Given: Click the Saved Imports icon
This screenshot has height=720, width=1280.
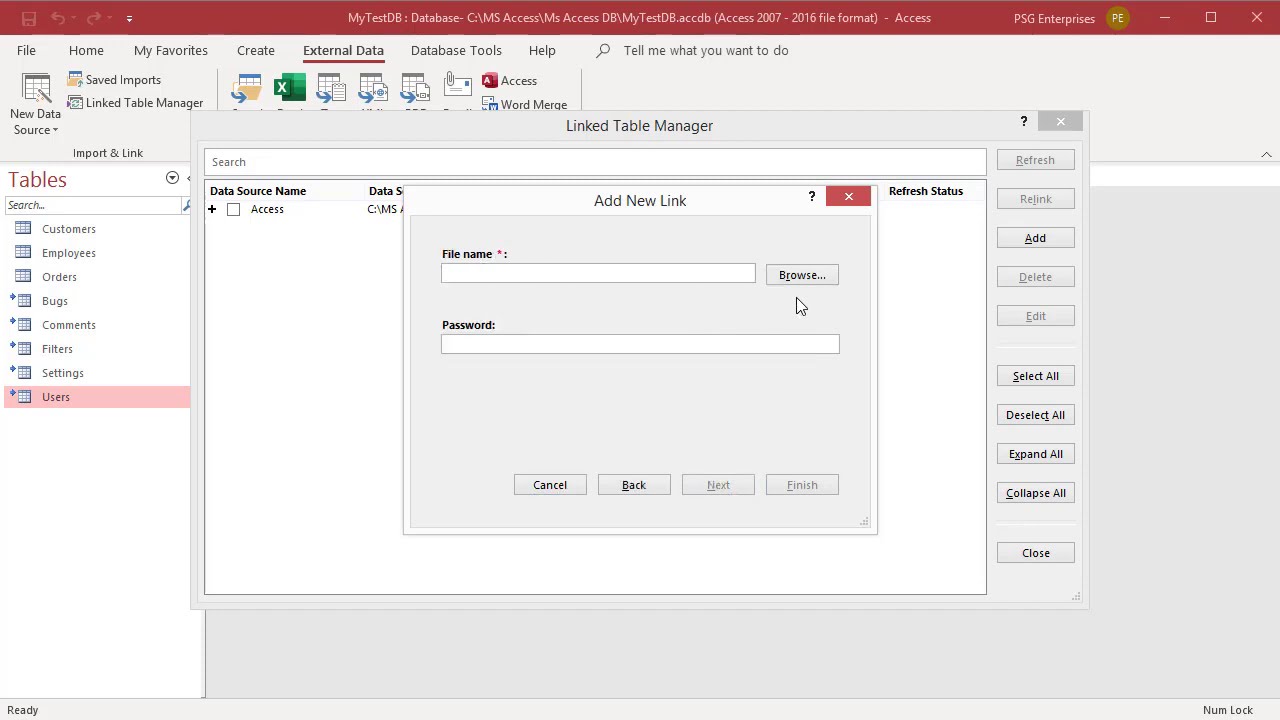Looking at the screenshot, I should [x=75, y=80].
